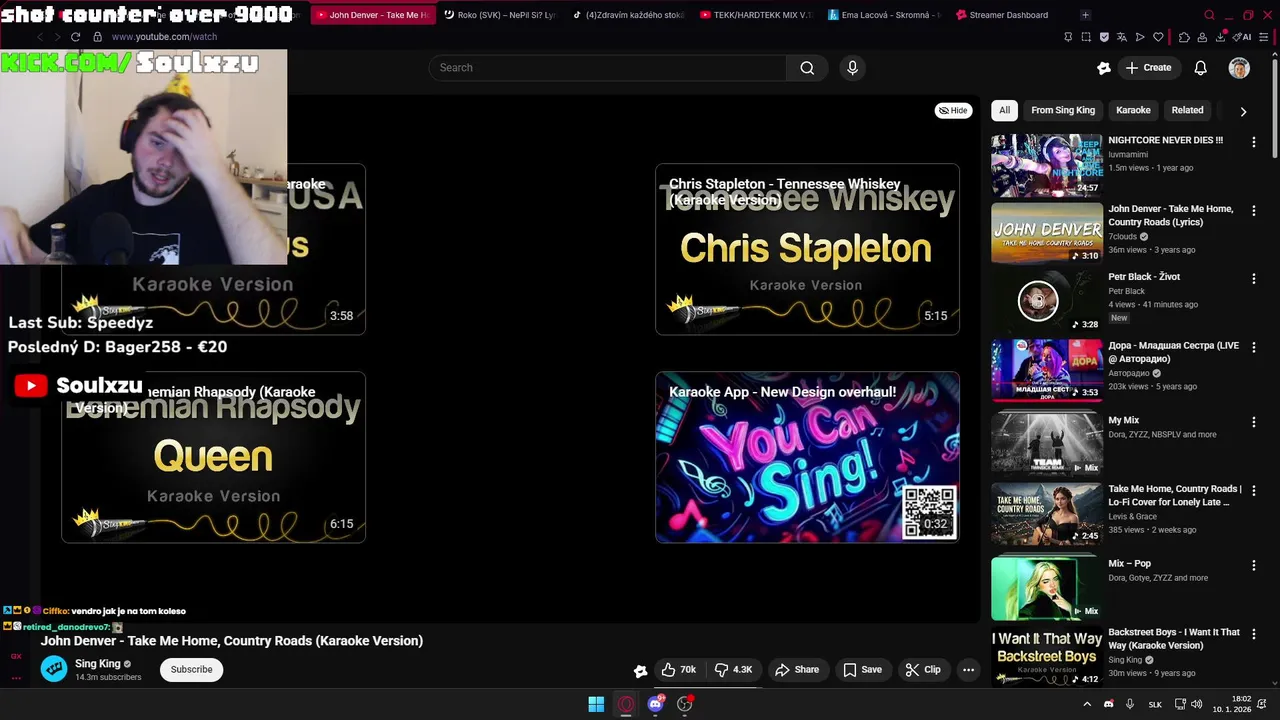
Task: Switch to Roko (SVK) - NePil Si tab
Action: tap(499, 15)
